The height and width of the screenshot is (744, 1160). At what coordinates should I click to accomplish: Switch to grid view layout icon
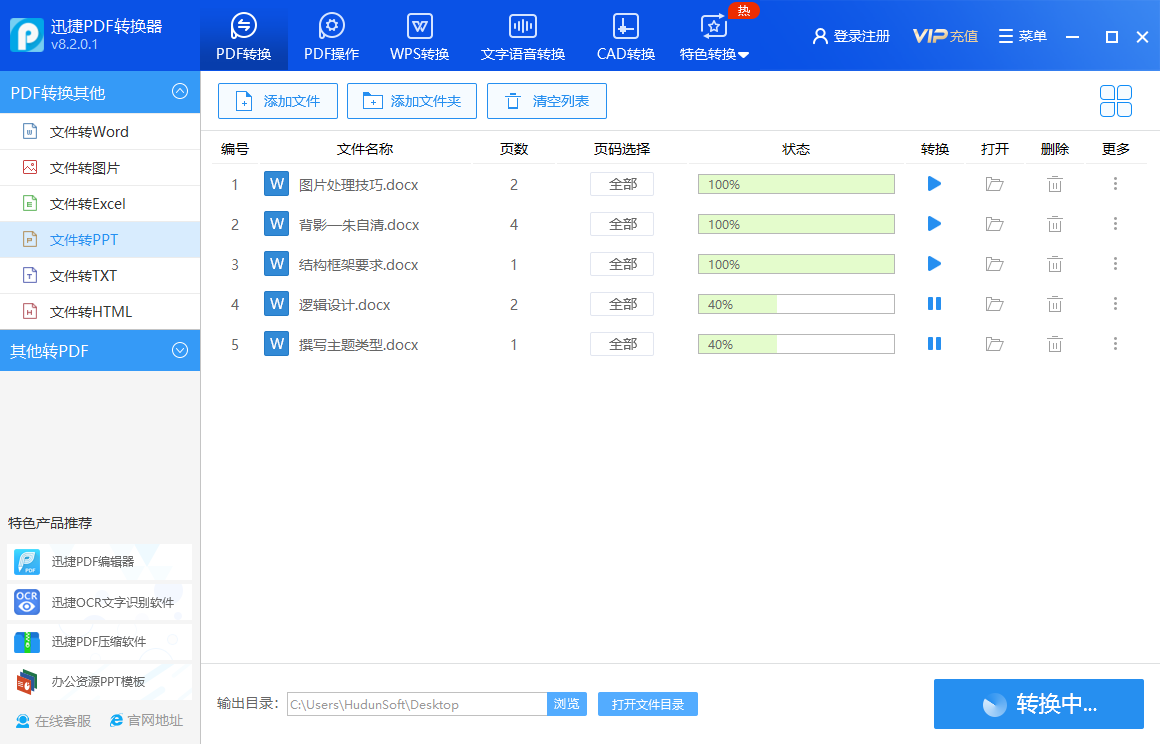point(1116,101)
